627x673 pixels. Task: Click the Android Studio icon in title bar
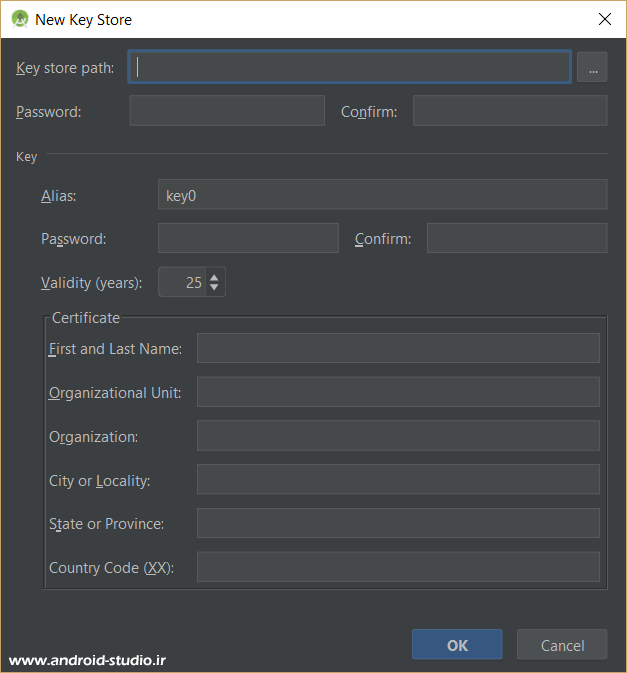point(19,19)
